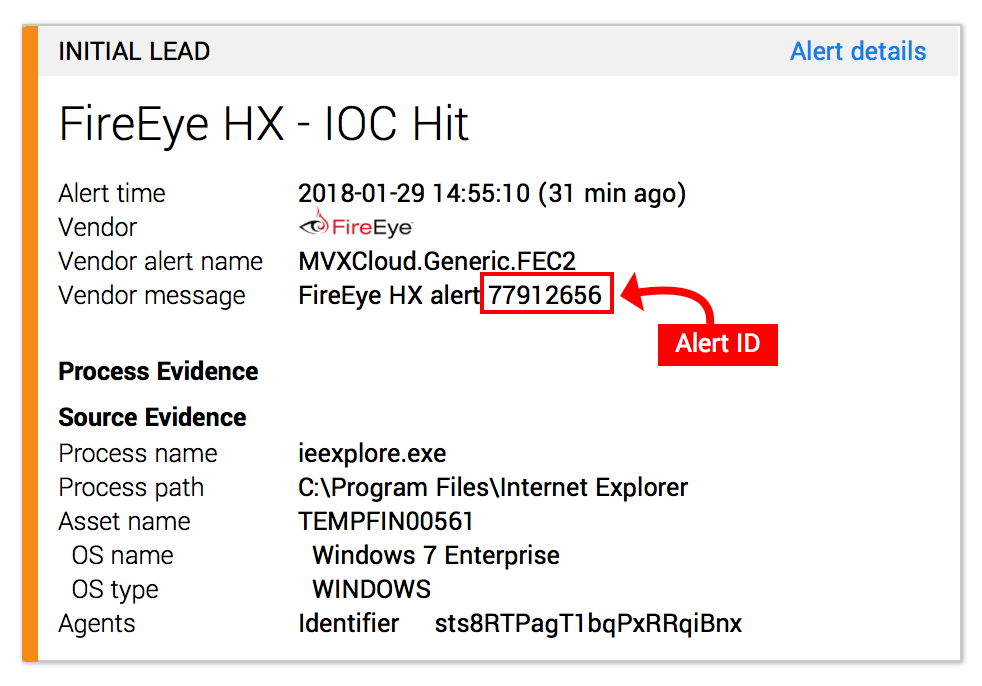Click the Process path label
Screen dimensions: 982x686
132,488
